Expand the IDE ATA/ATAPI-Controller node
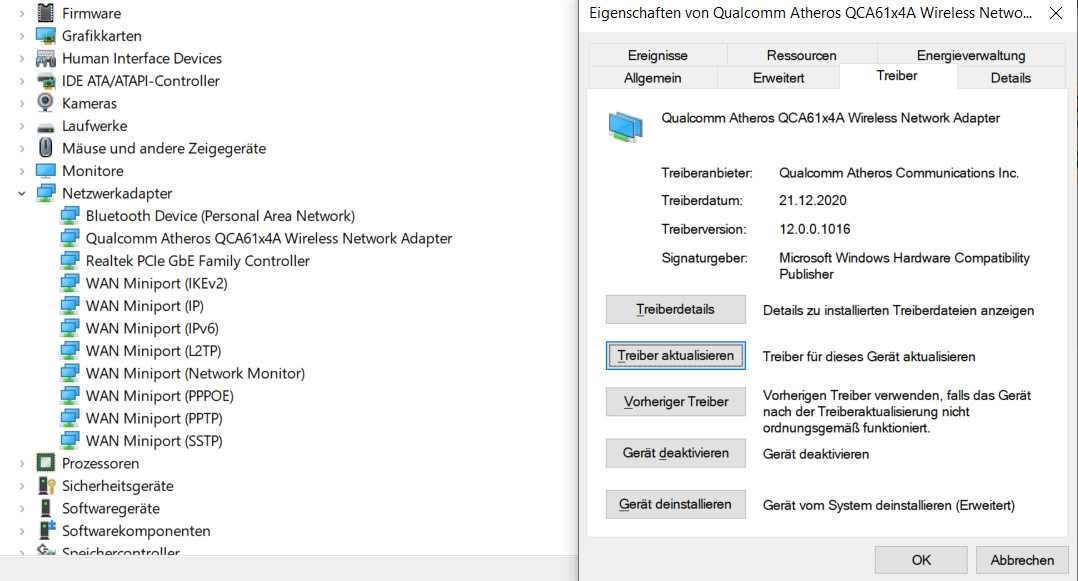1078x581 pixels. coord(22,81)
